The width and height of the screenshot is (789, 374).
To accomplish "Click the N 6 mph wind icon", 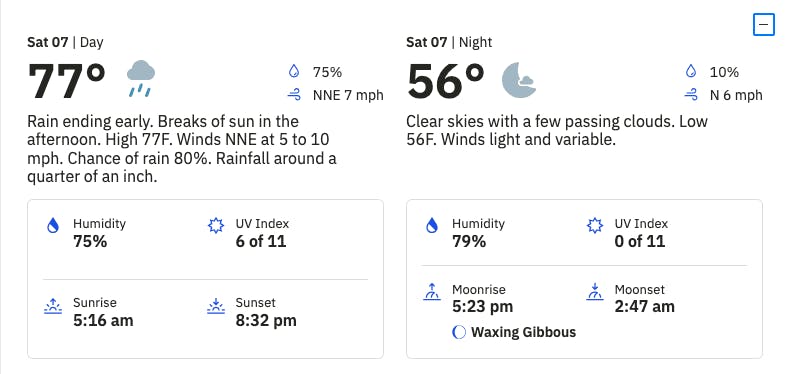I will (x=691, y=95).
